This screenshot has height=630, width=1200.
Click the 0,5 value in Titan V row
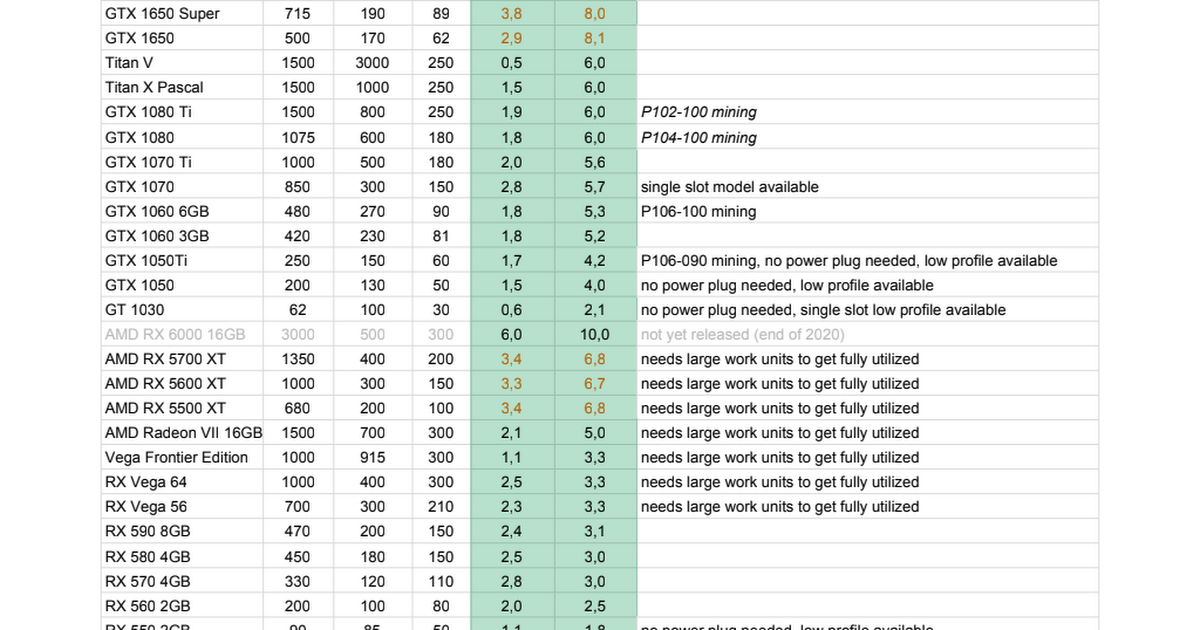point(511,63)
